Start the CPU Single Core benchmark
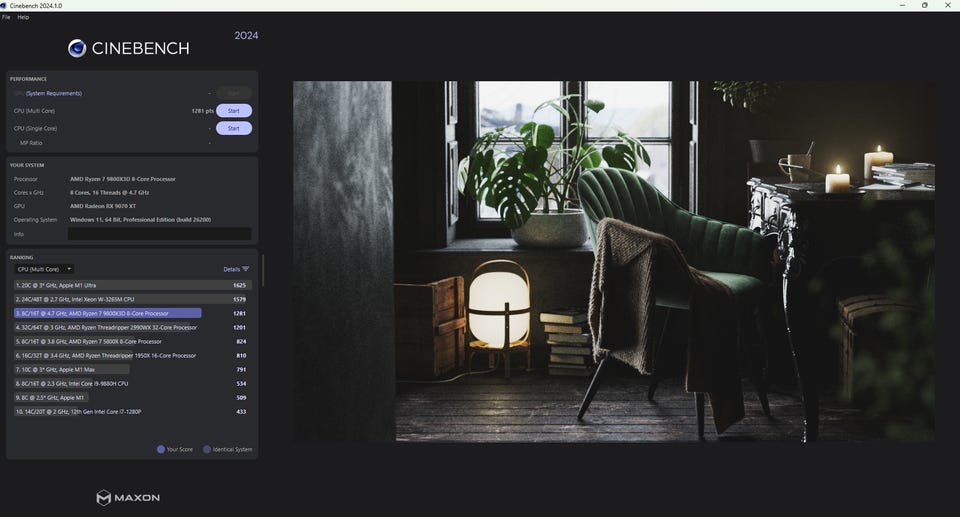Viewport: 960px width, 517px height. [x=234, y=129]
